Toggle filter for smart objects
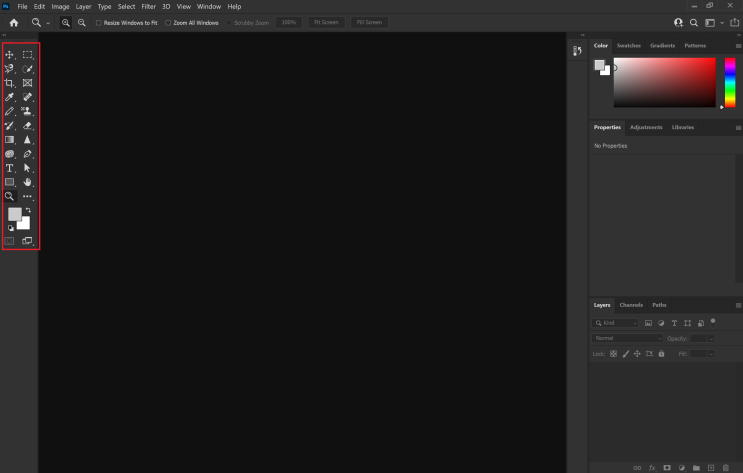Viewport: 743px width, 473px height. [701, 323]
